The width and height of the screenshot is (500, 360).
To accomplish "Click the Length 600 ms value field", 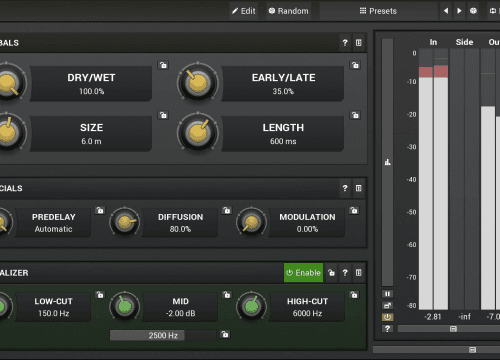I will pyautogui.click(x=283, y=134).
